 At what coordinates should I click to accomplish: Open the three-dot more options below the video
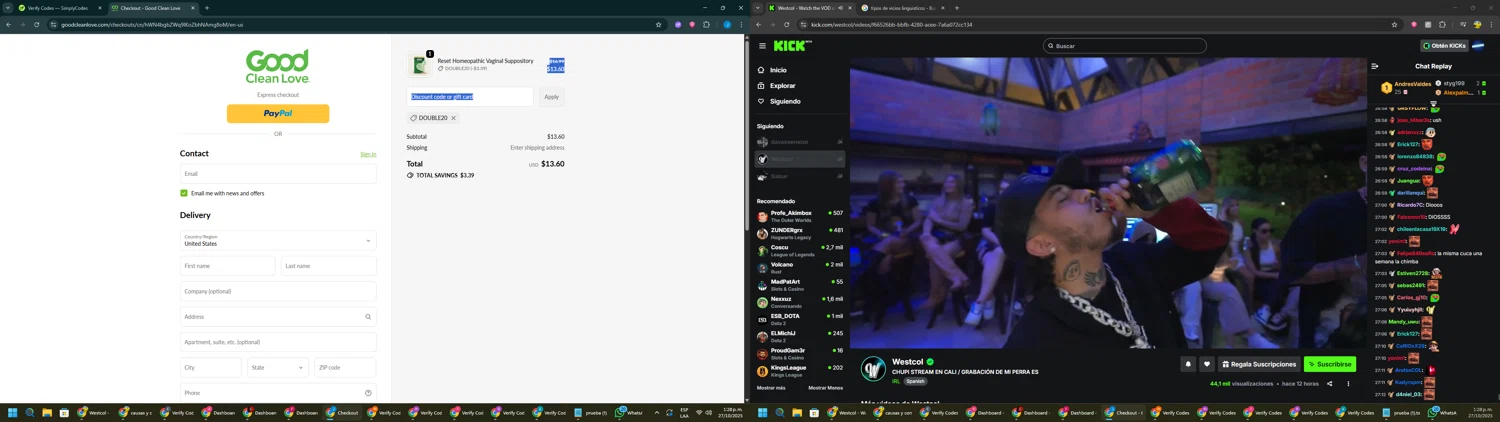click(x=1348, y=384)
